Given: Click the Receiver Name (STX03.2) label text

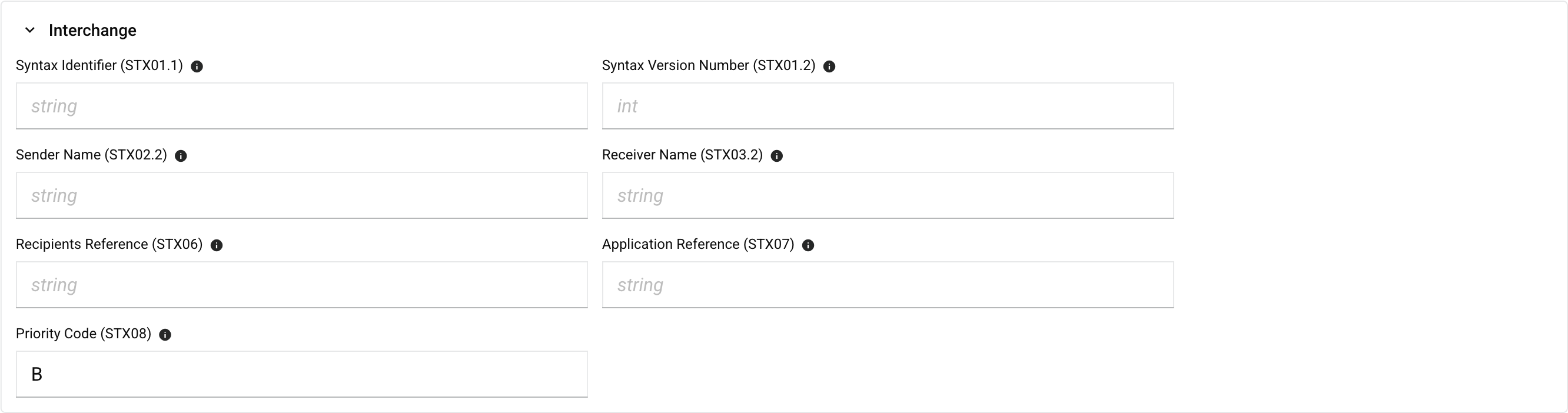Looking at the screenshot, I should 682,155.
